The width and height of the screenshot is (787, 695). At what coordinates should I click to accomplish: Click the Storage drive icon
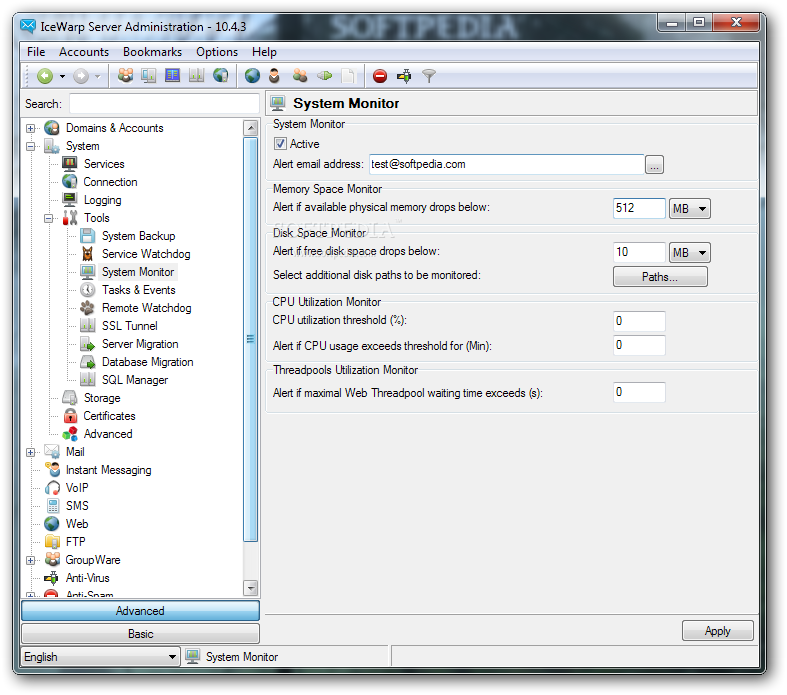70,398
